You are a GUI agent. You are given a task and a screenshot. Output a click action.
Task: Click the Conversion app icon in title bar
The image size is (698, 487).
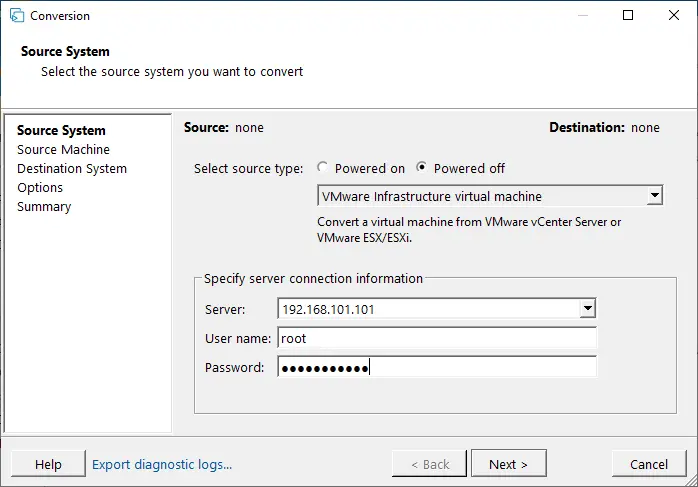pyautogui.click(x=16, y=16)
